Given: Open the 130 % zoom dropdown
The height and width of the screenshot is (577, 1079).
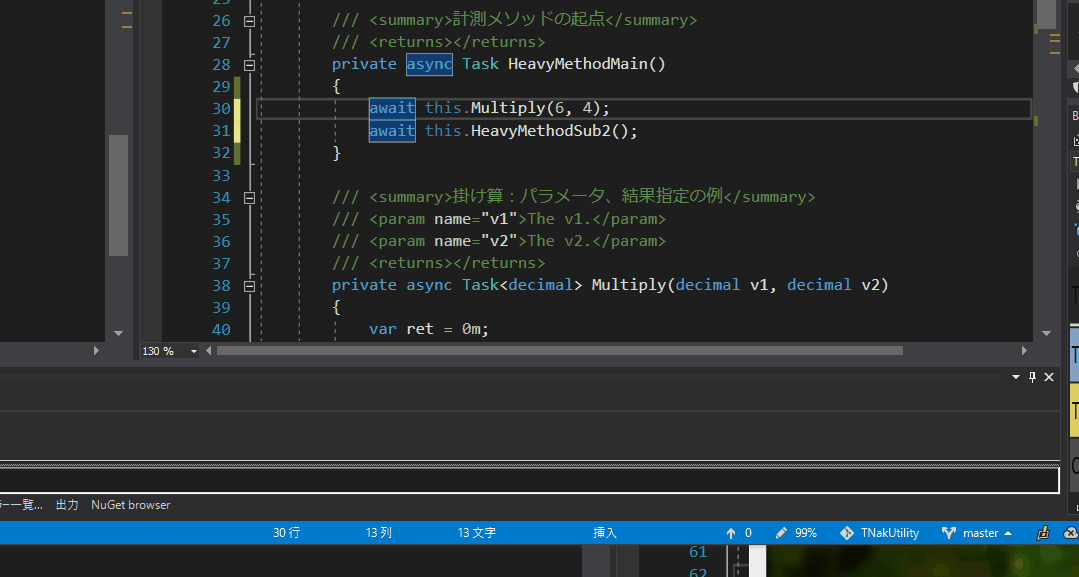Looking at the screenshot, I should [193, 351].
